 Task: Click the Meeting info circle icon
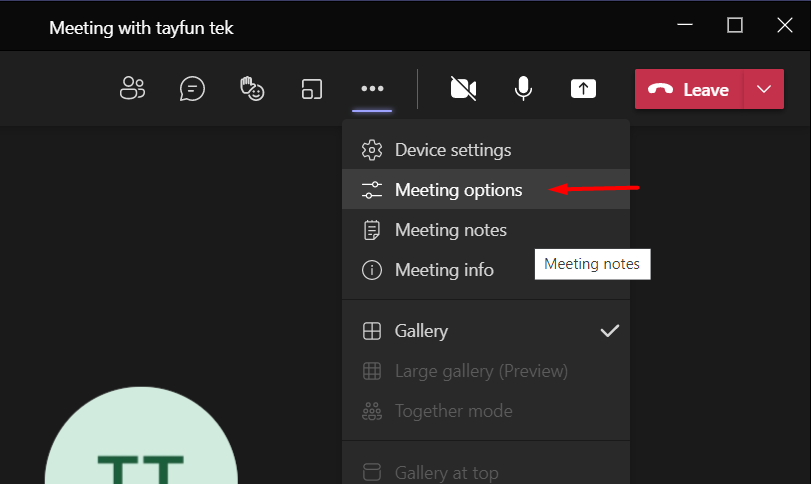tap(372, 270)
